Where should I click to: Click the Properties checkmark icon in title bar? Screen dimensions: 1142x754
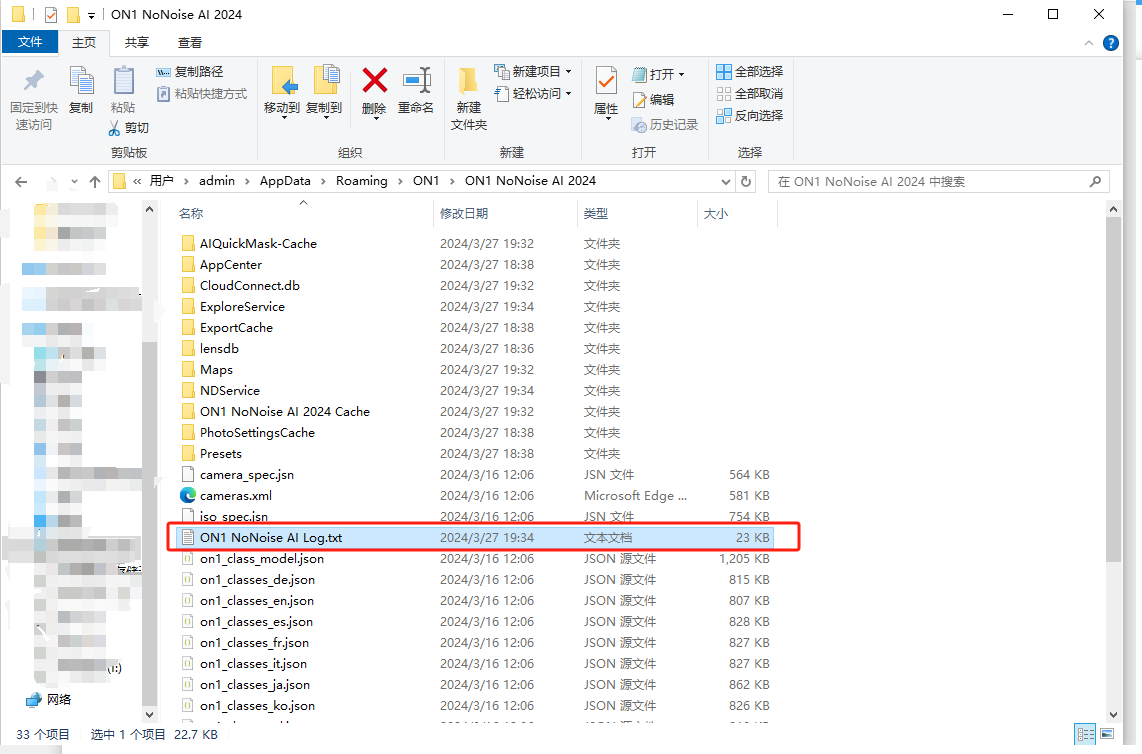[x=50, y=15]
